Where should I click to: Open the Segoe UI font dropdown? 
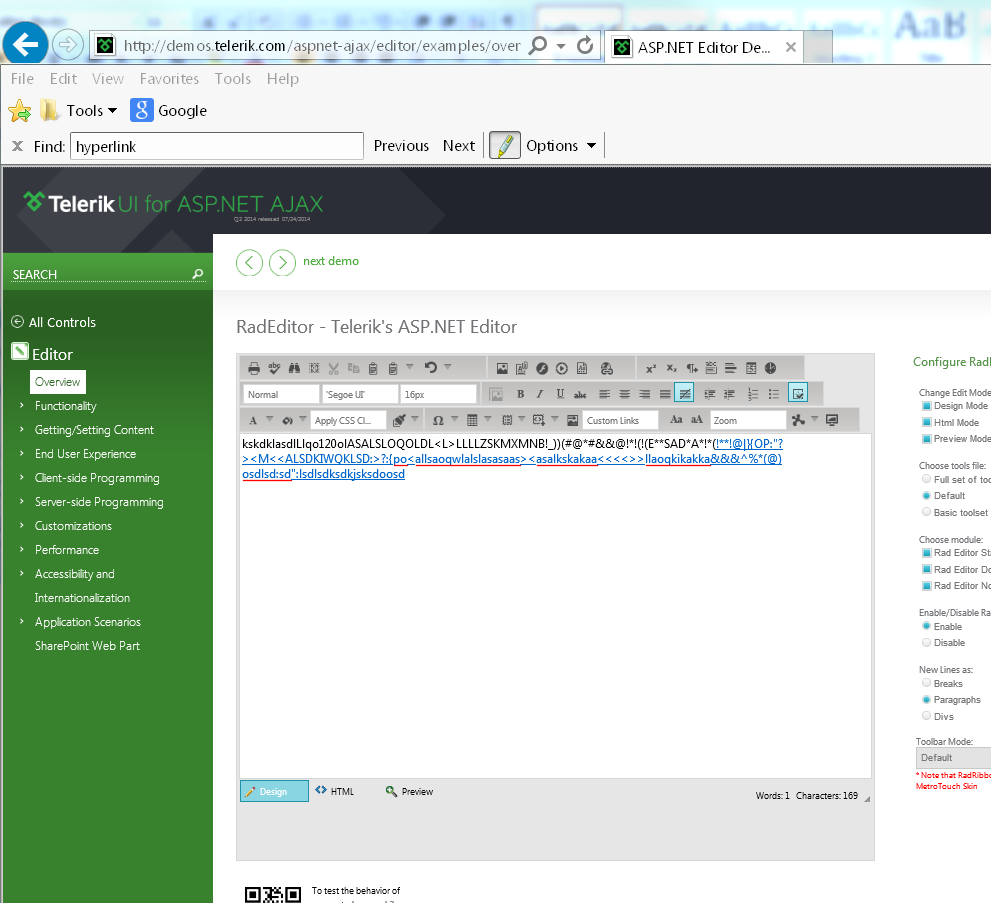click(360, 394)
